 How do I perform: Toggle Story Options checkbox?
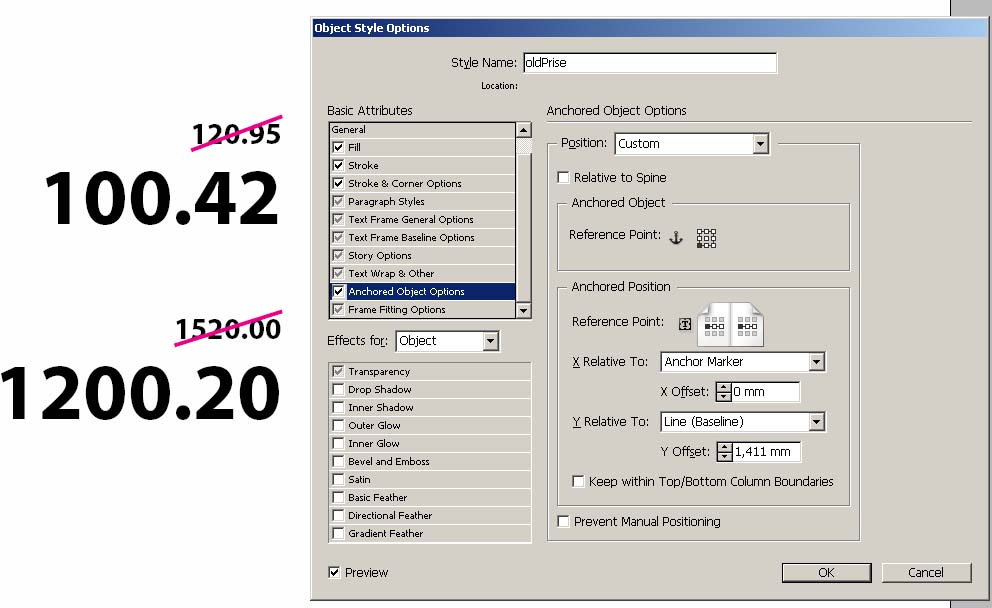coord(338,256)
